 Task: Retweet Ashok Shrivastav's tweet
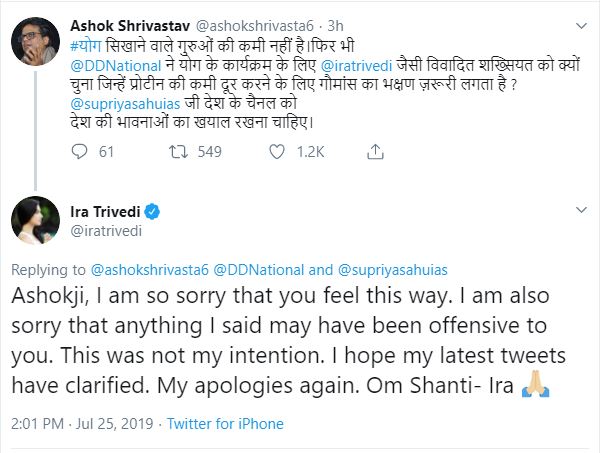click(182, 152)
